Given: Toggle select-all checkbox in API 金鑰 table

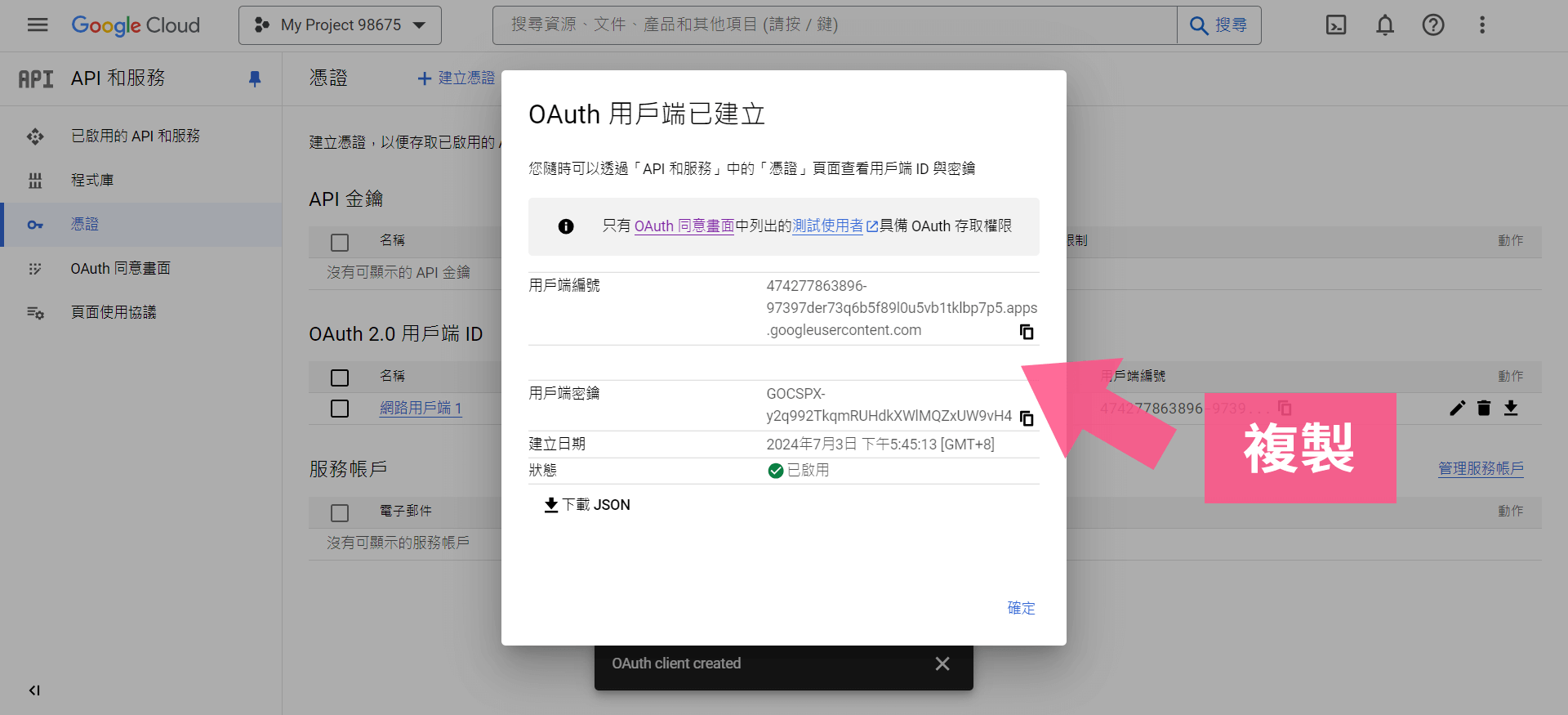Looking at the screenshot, I should coord(340,243).
